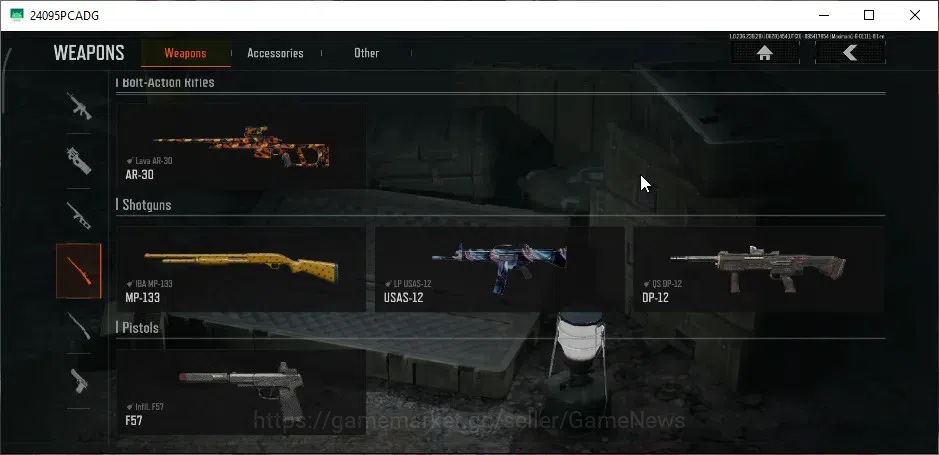Go to home screen via house icon
The width and height of the screenshot is (939, 455).
[765, 53]
